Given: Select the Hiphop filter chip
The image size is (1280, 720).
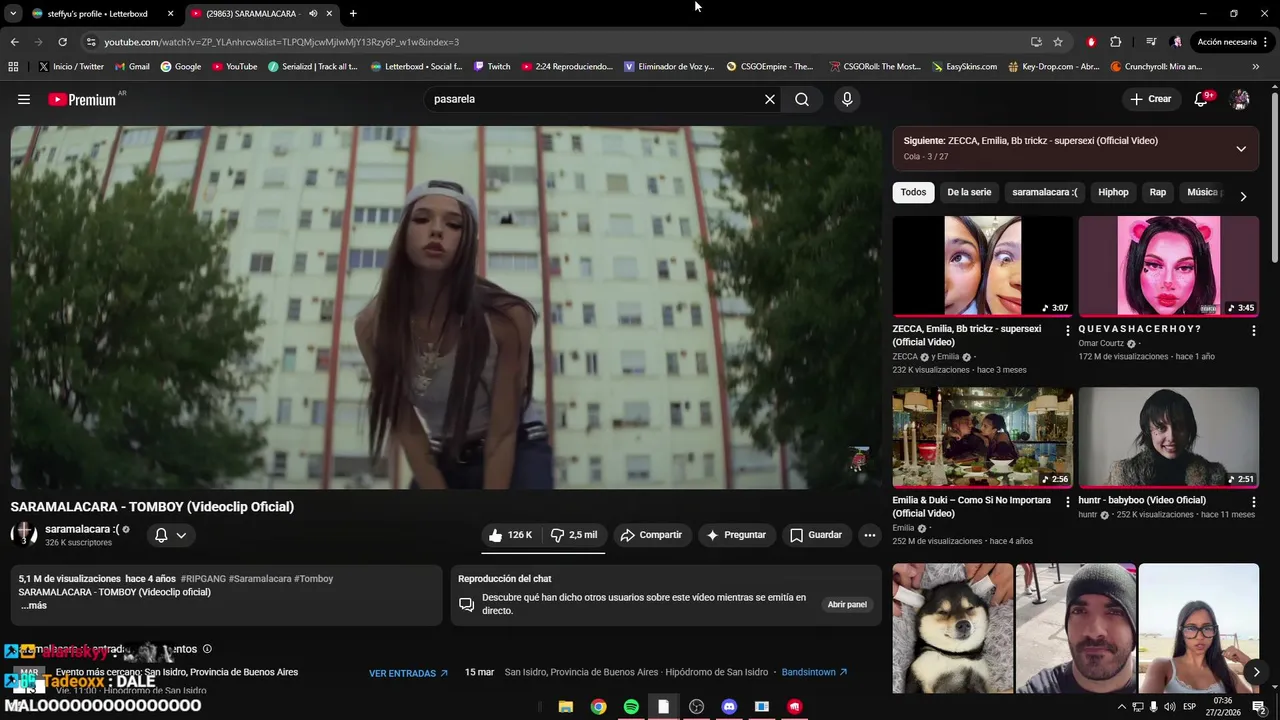Looking at the screenshot, I should (x=1113, y=192).
